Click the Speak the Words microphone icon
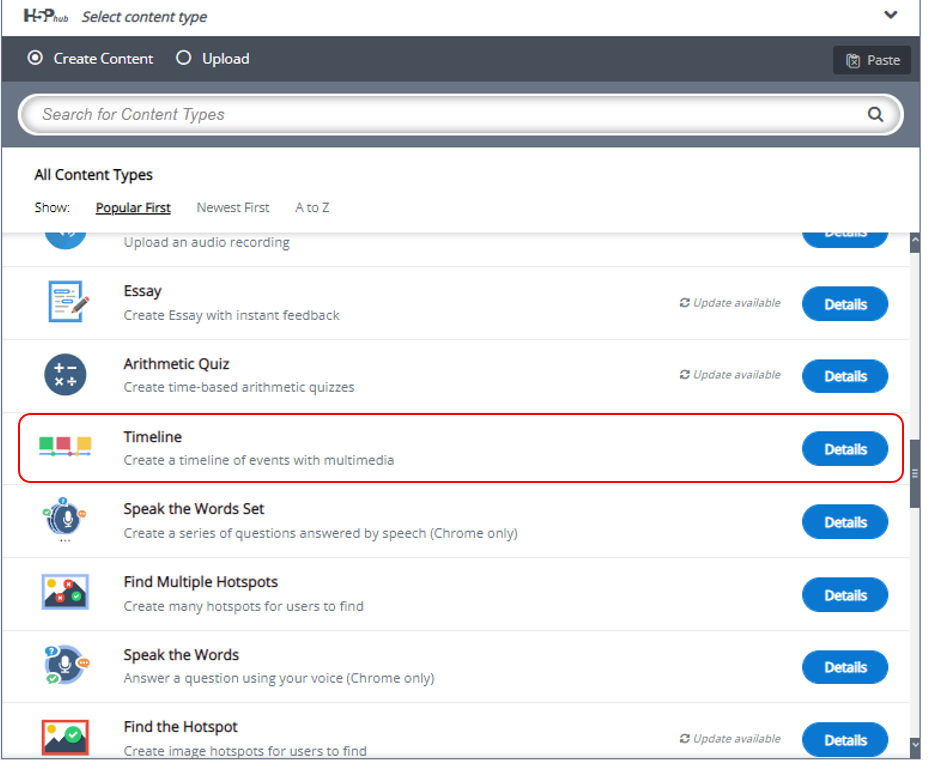 66,665
